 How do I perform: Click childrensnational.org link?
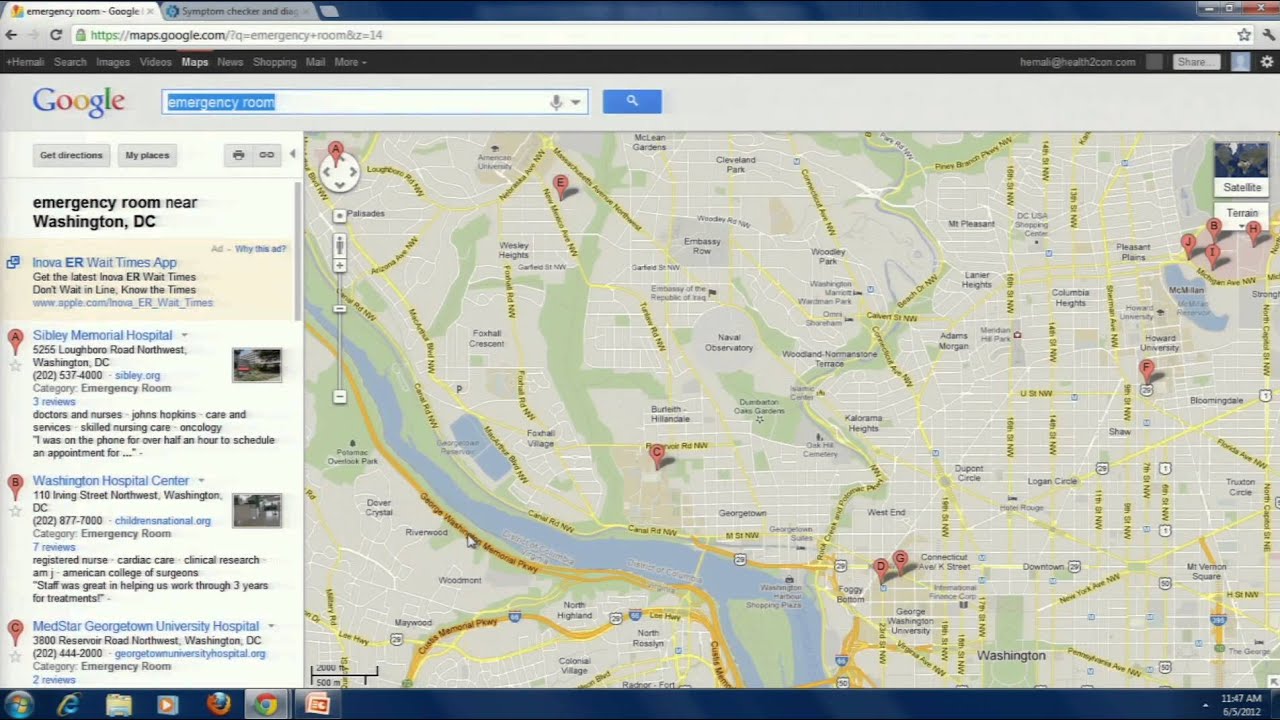coord(163,521)
